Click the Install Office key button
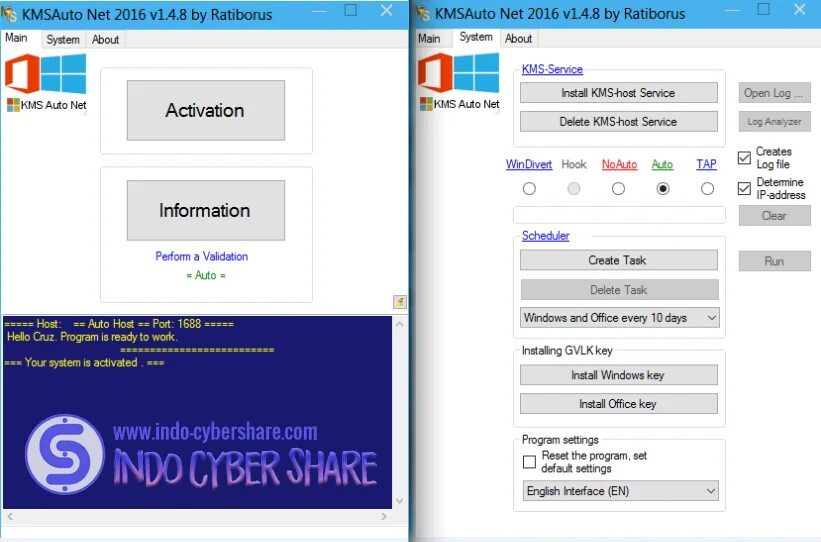 [618, 404]
